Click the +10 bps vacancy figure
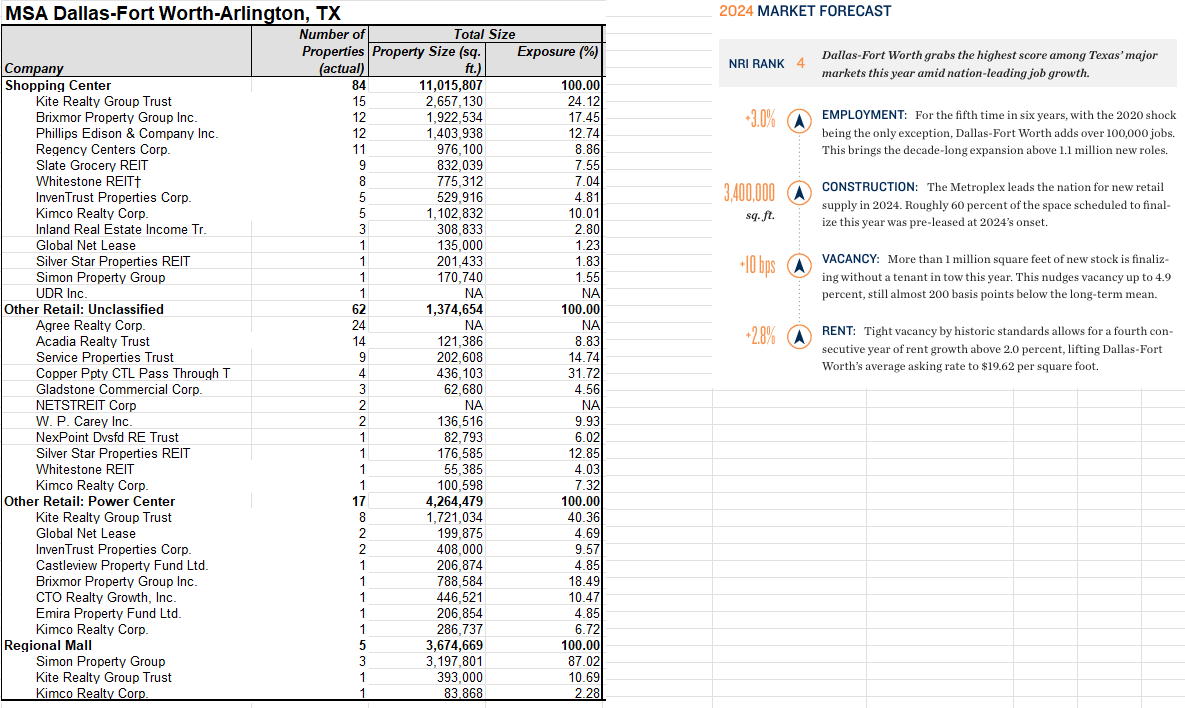The image size is (1185, 708). (757, 266)
